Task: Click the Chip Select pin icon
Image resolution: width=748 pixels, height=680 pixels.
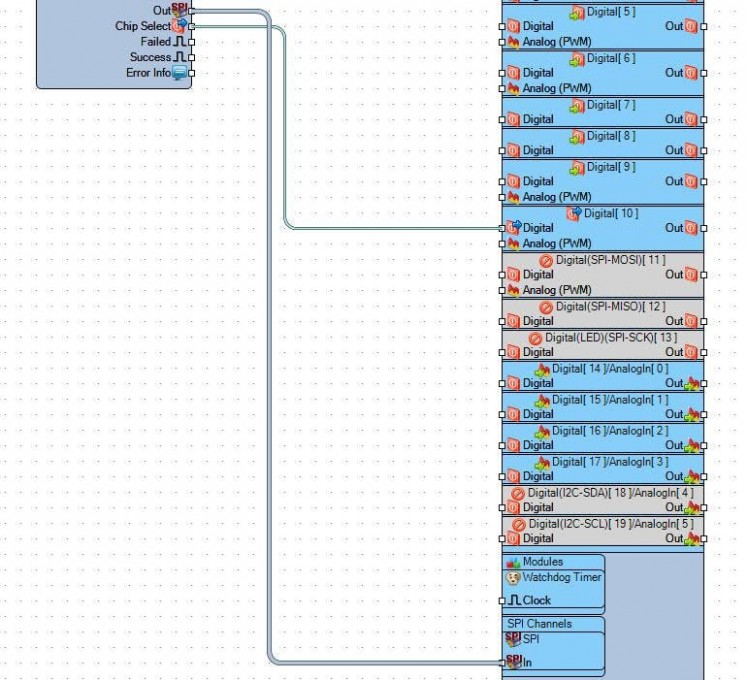Action: click(179, 26)
